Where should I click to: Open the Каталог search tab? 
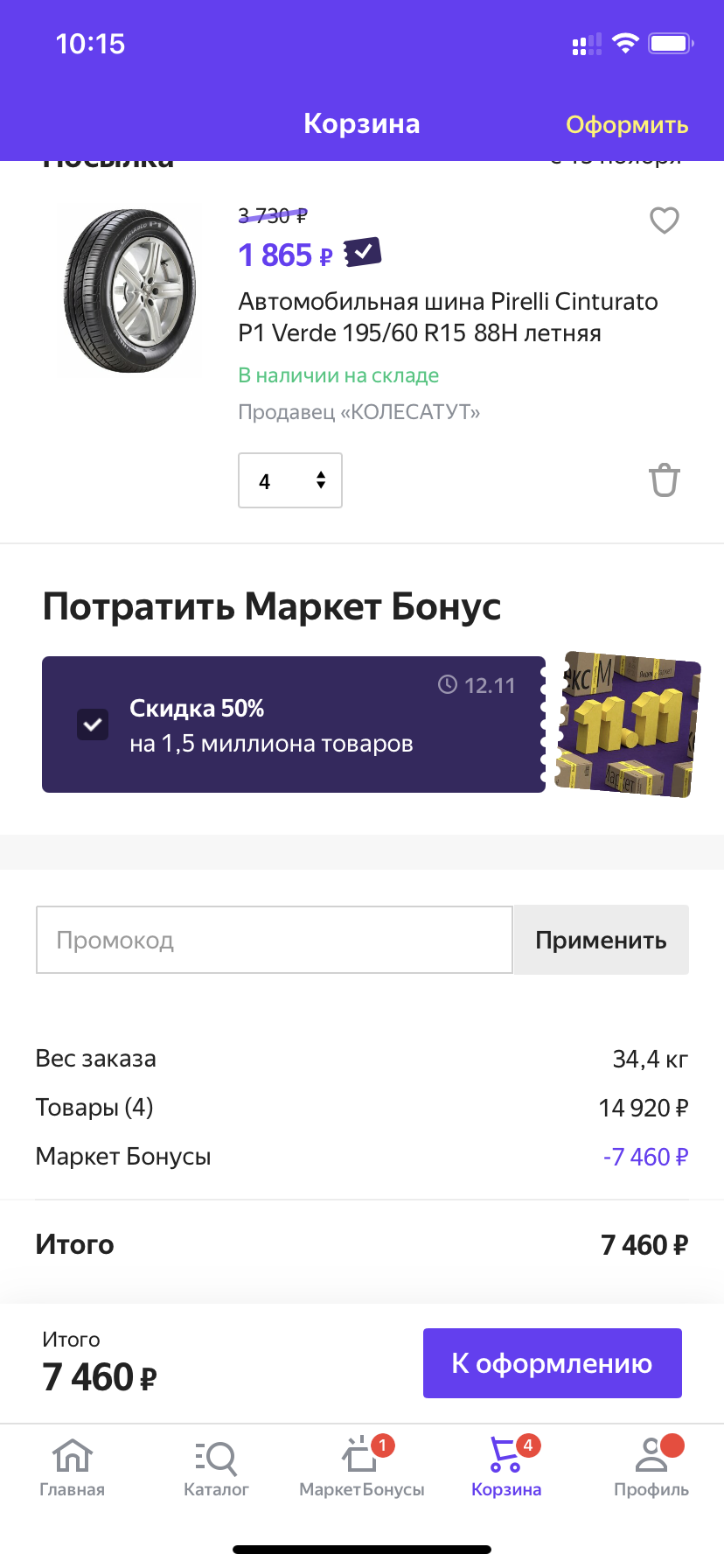[216, 1467]
